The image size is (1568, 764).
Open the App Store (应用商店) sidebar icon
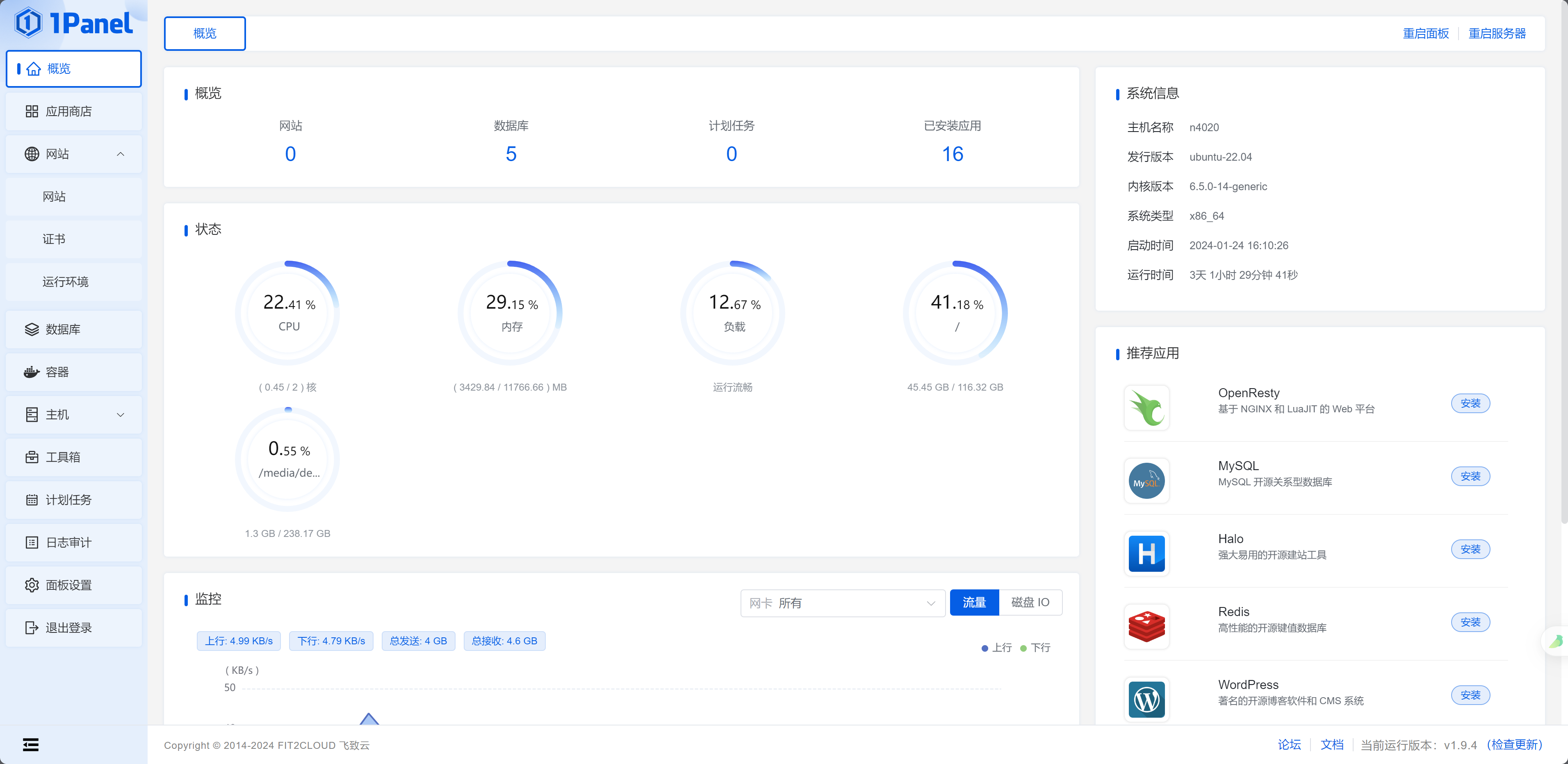click(32, 111)
